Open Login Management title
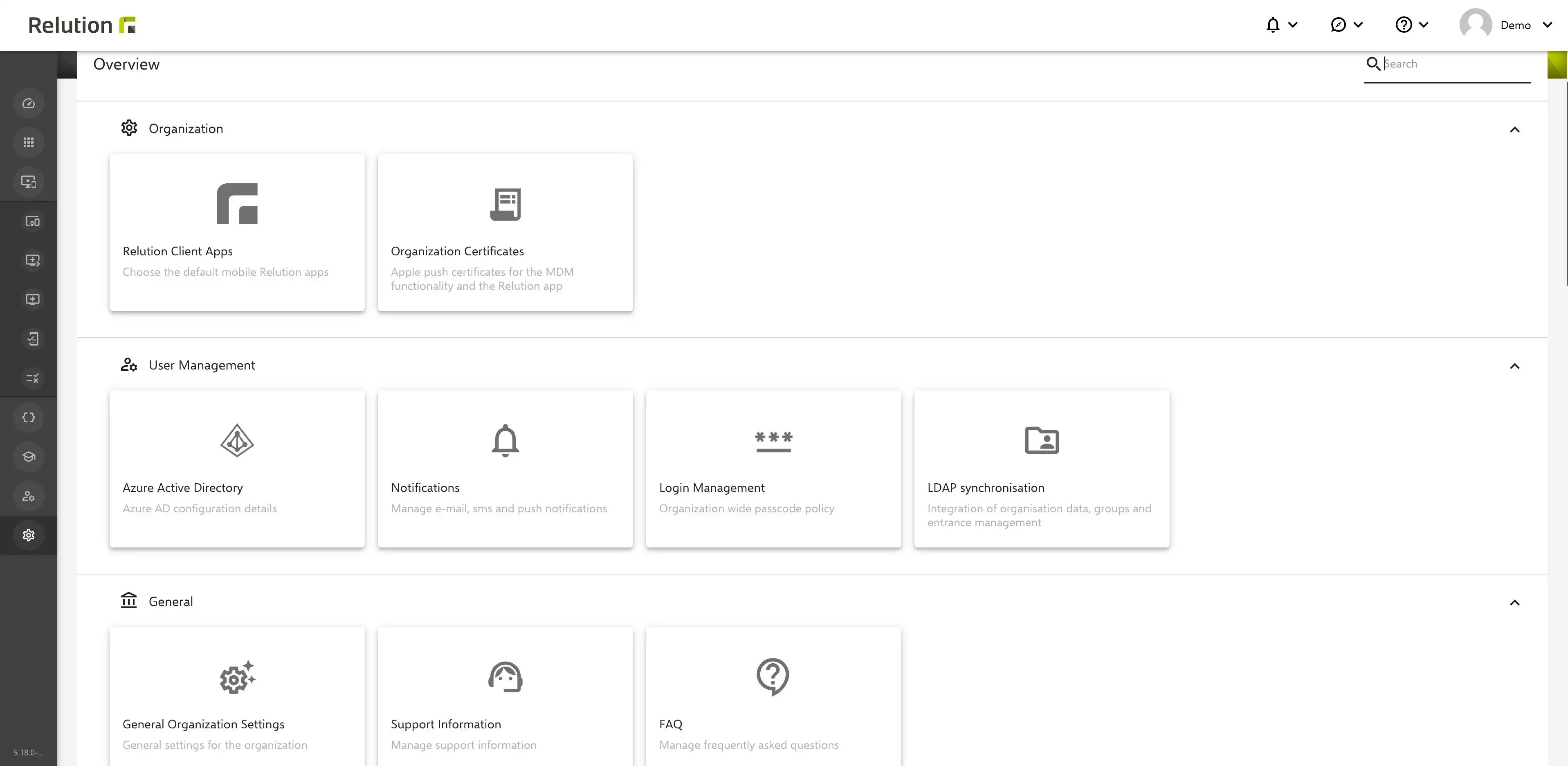Screen dimensions: 1568x766 tap(712, 488)
